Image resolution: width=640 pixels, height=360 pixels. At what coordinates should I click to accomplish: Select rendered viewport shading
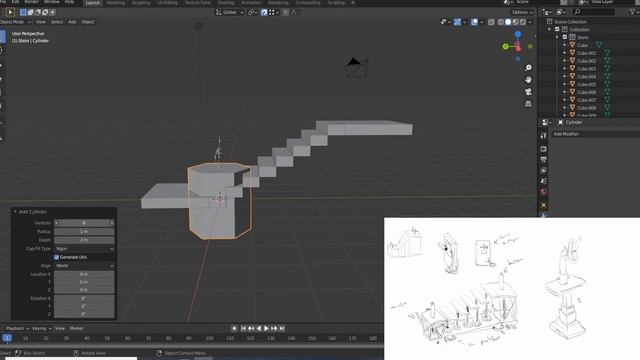523,22
